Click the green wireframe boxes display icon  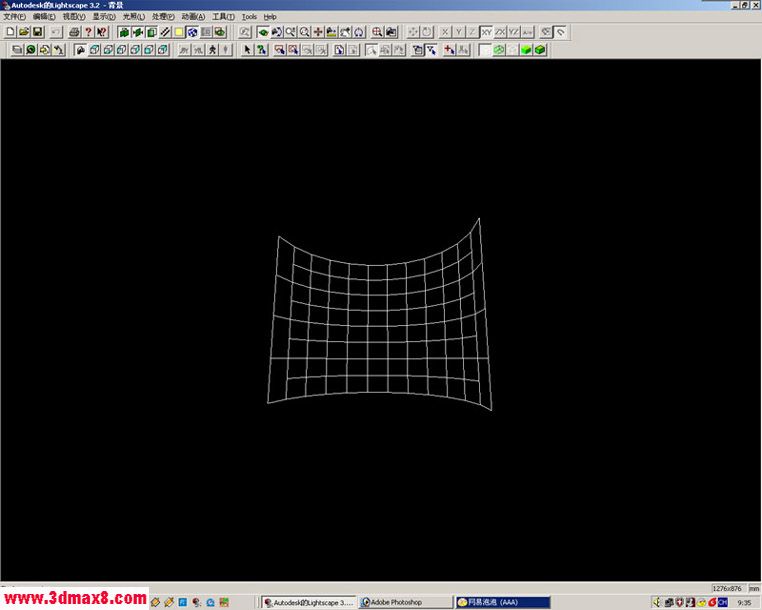(x=499, y=50)
